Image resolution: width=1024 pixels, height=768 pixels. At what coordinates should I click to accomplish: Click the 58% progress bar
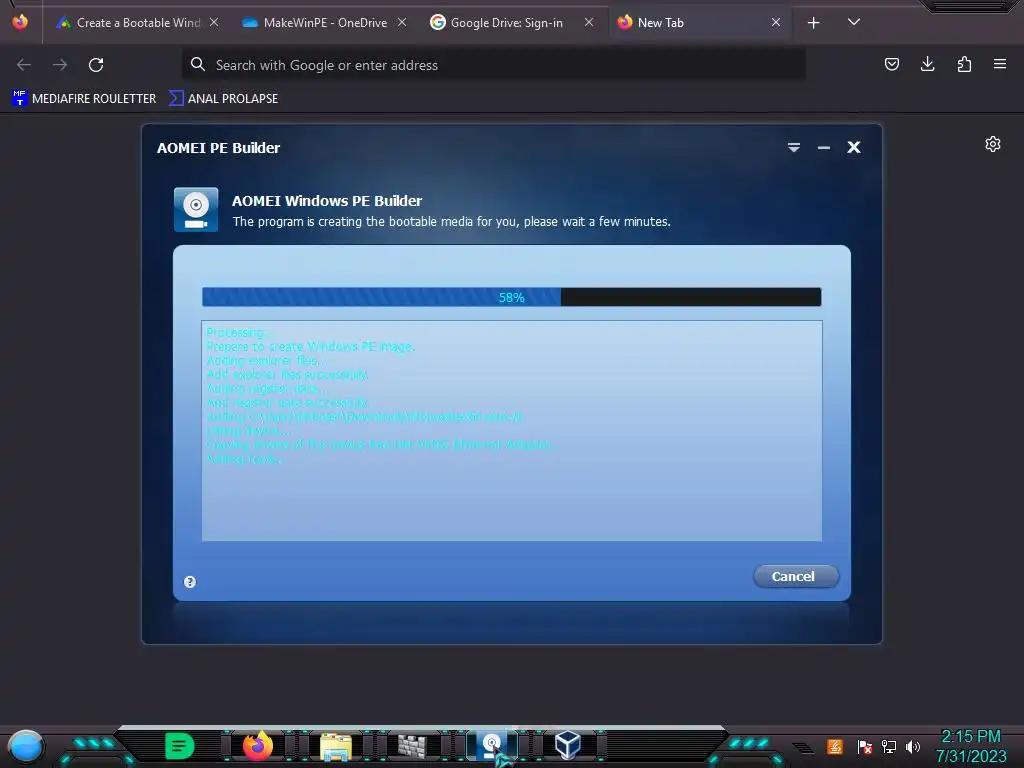(511, 297)
